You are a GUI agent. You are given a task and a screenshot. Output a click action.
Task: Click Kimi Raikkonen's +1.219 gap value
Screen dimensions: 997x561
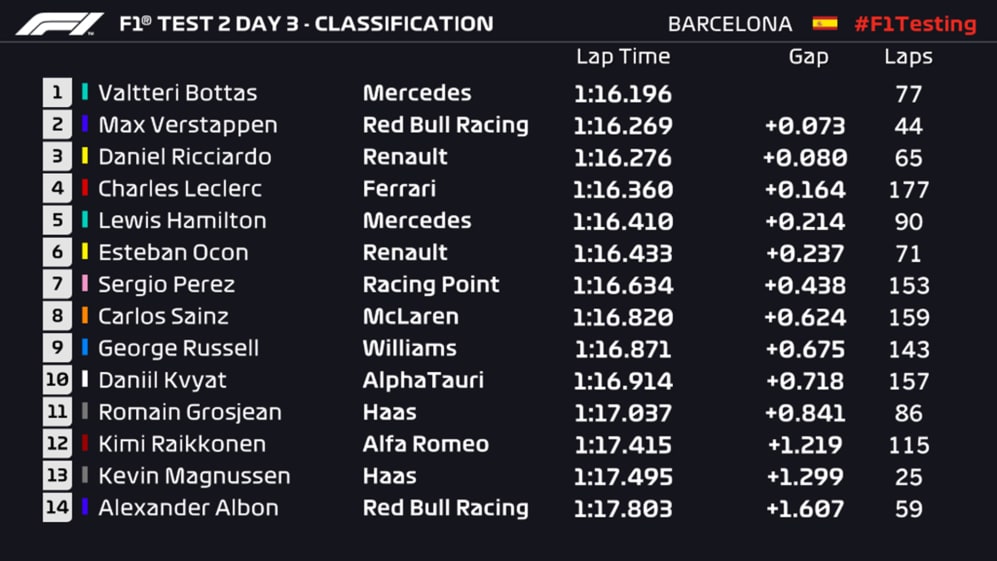pyautogui.click(x=805, y=445)
